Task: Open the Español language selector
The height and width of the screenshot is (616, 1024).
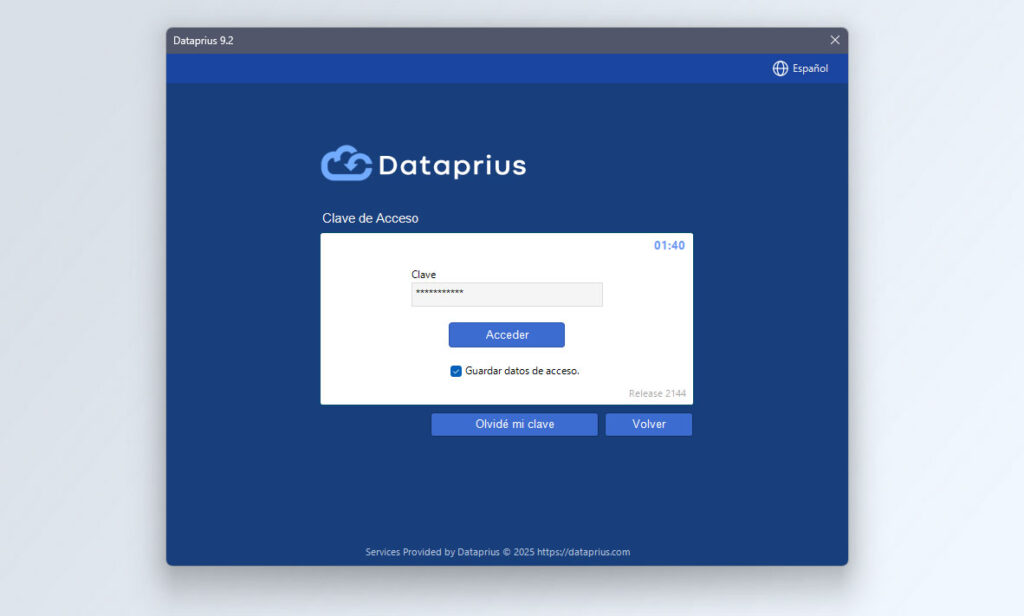Action: pos(810,69)
